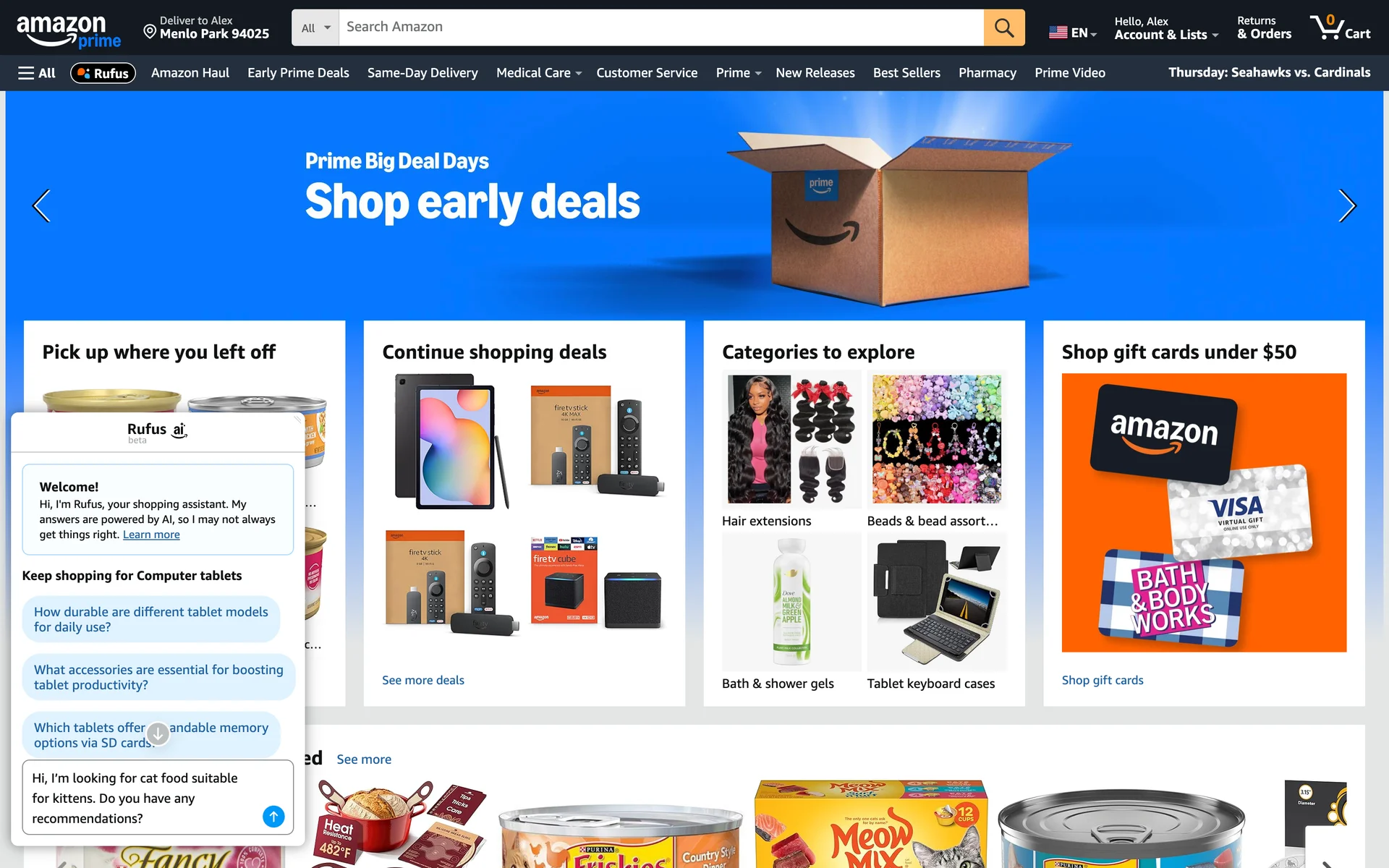Click the orange search magnifier button
Screen dimensions: 1389x868
[1004, 27]
